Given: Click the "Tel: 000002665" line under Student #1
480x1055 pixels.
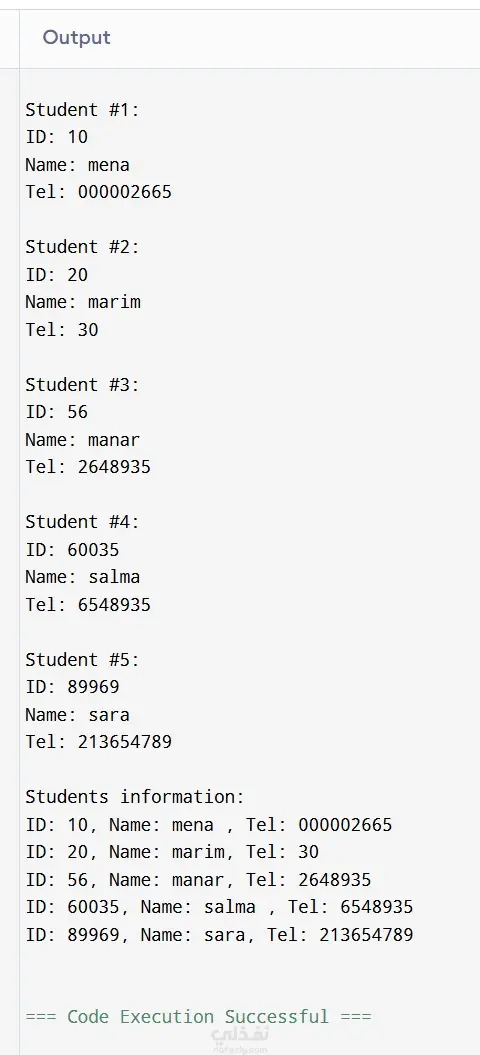Looking at the screenshot, I should click(98, 192).
